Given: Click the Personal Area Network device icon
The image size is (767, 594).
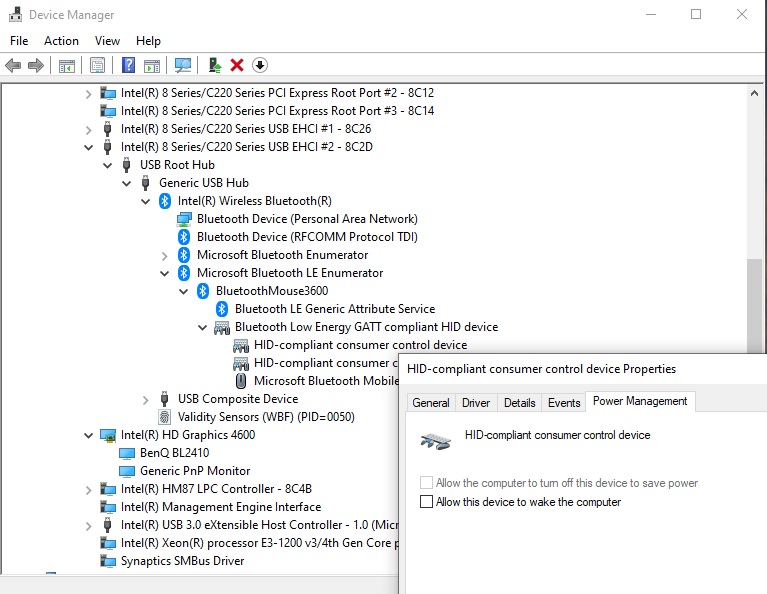Looking at the screenshot, I should click(x=184, y=219).
